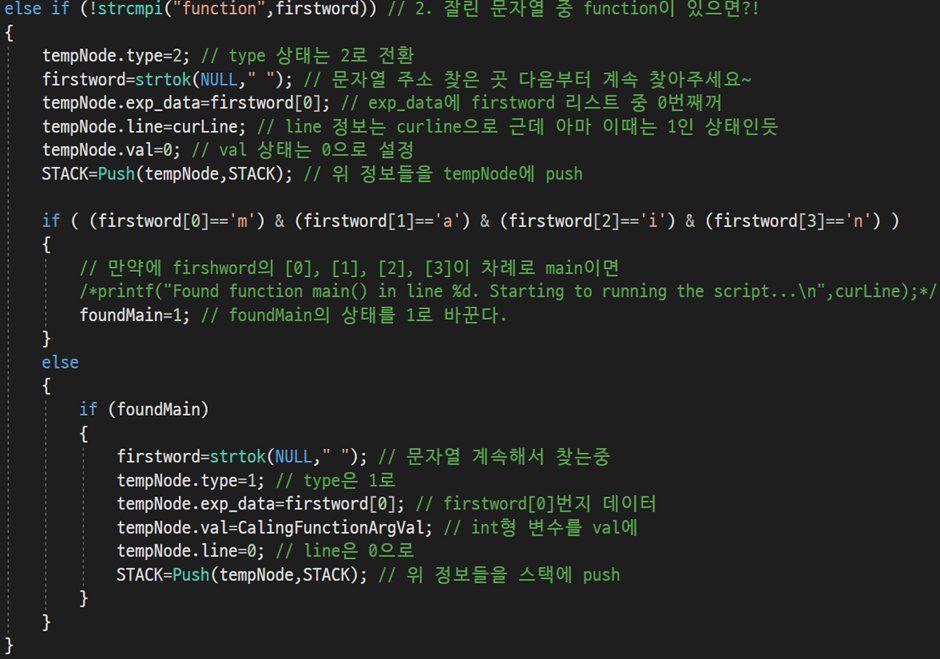Click the commented-out printf Found function main line

[x=508, y=291]
